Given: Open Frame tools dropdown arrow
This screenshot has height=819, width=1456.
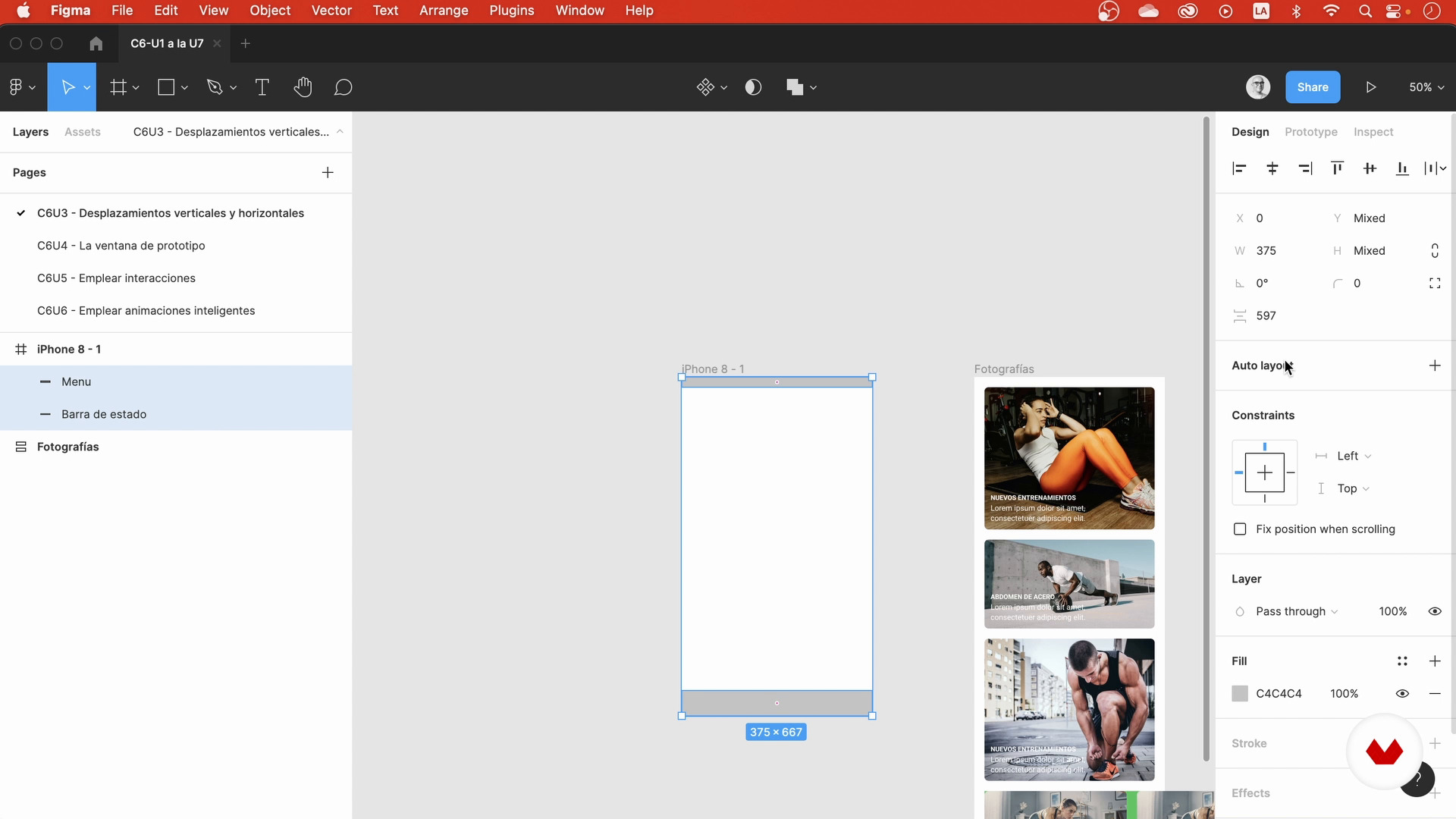Looking at the screenshot, I should [x=136, y=88].
